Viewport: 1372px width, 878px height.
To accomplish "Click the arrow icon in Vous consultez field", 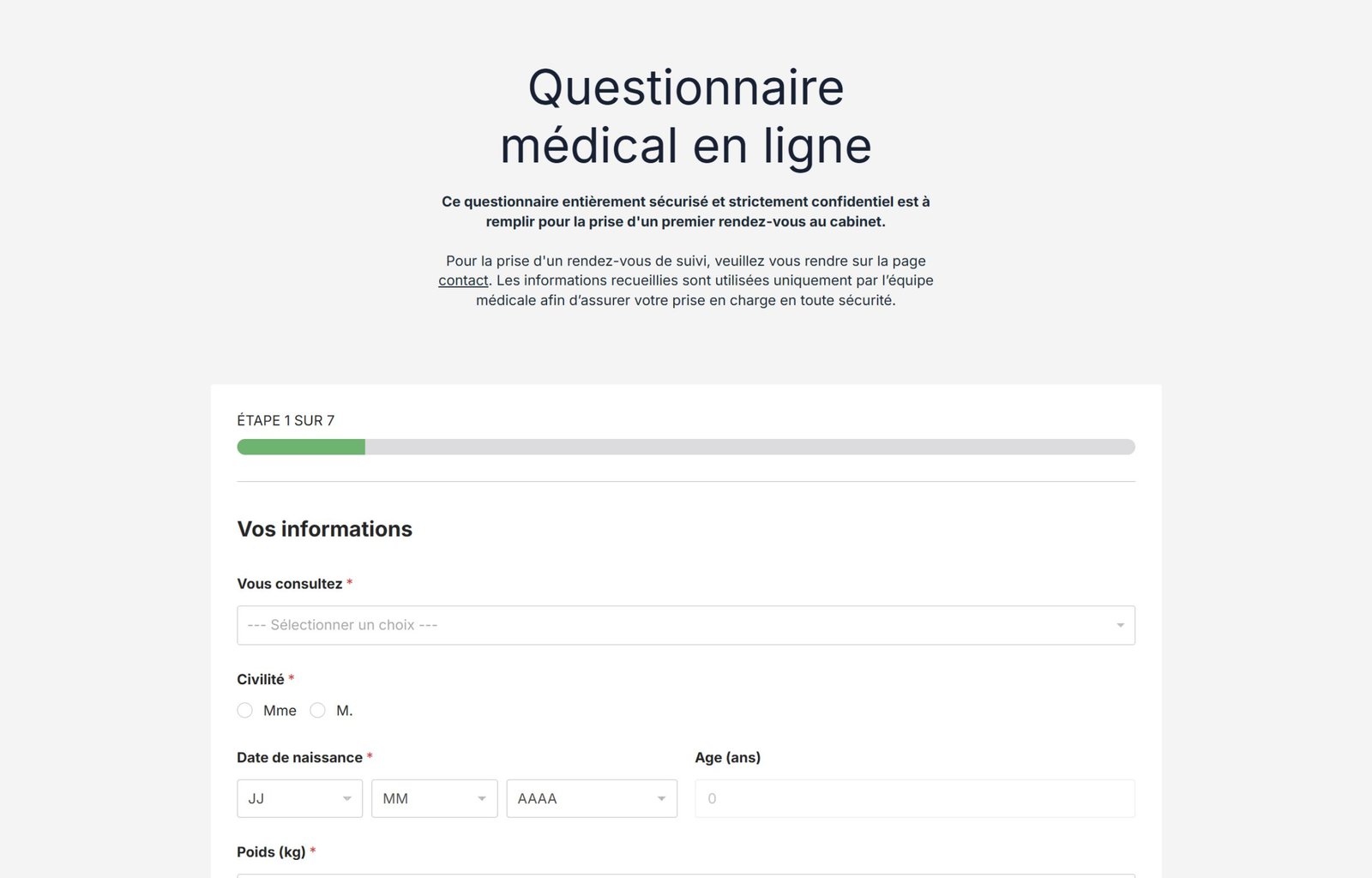I will coord(1120,625).
